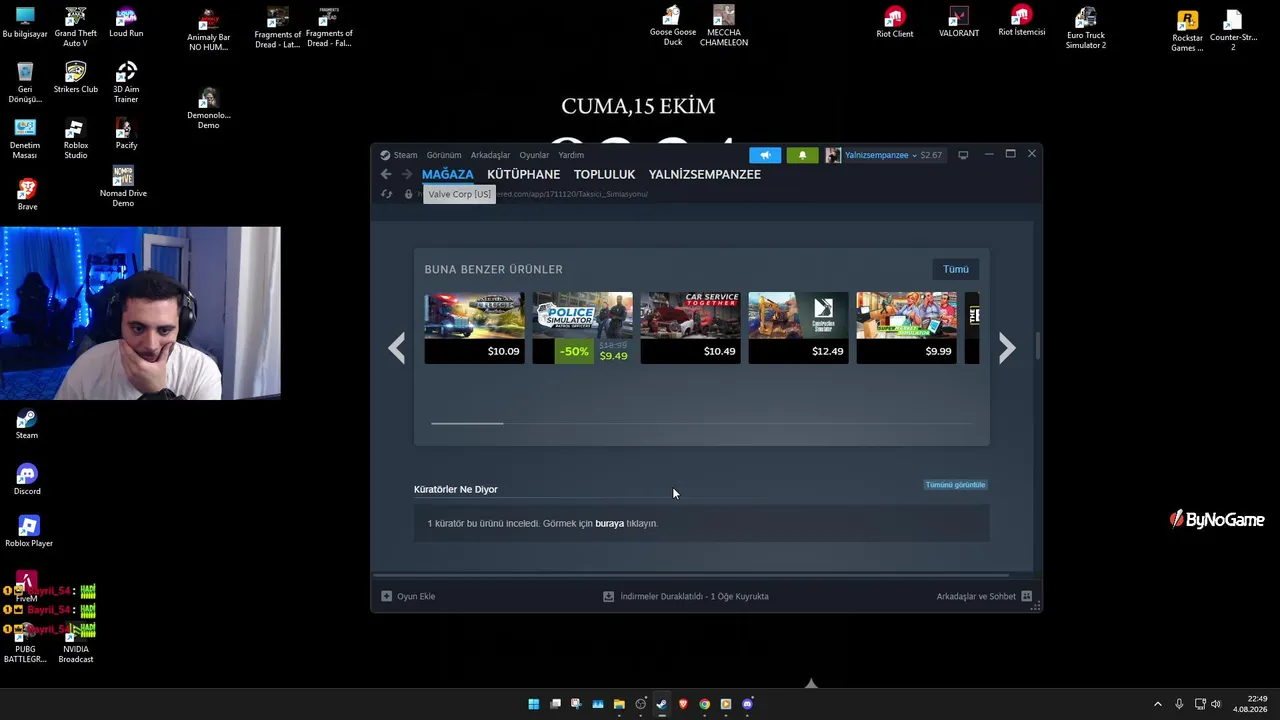The image size is (1280, 720).
Task: Follow the 'buraya' curator link
Action: click(609, 523)
